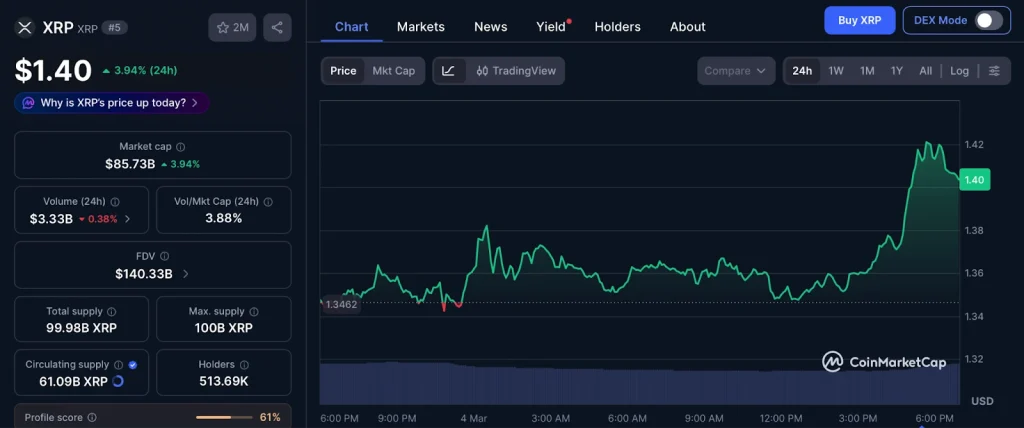Screen dimensions: 1024x428
Task: Click the circulating supply progress ring icon
Action: click(x=118, y=381)
